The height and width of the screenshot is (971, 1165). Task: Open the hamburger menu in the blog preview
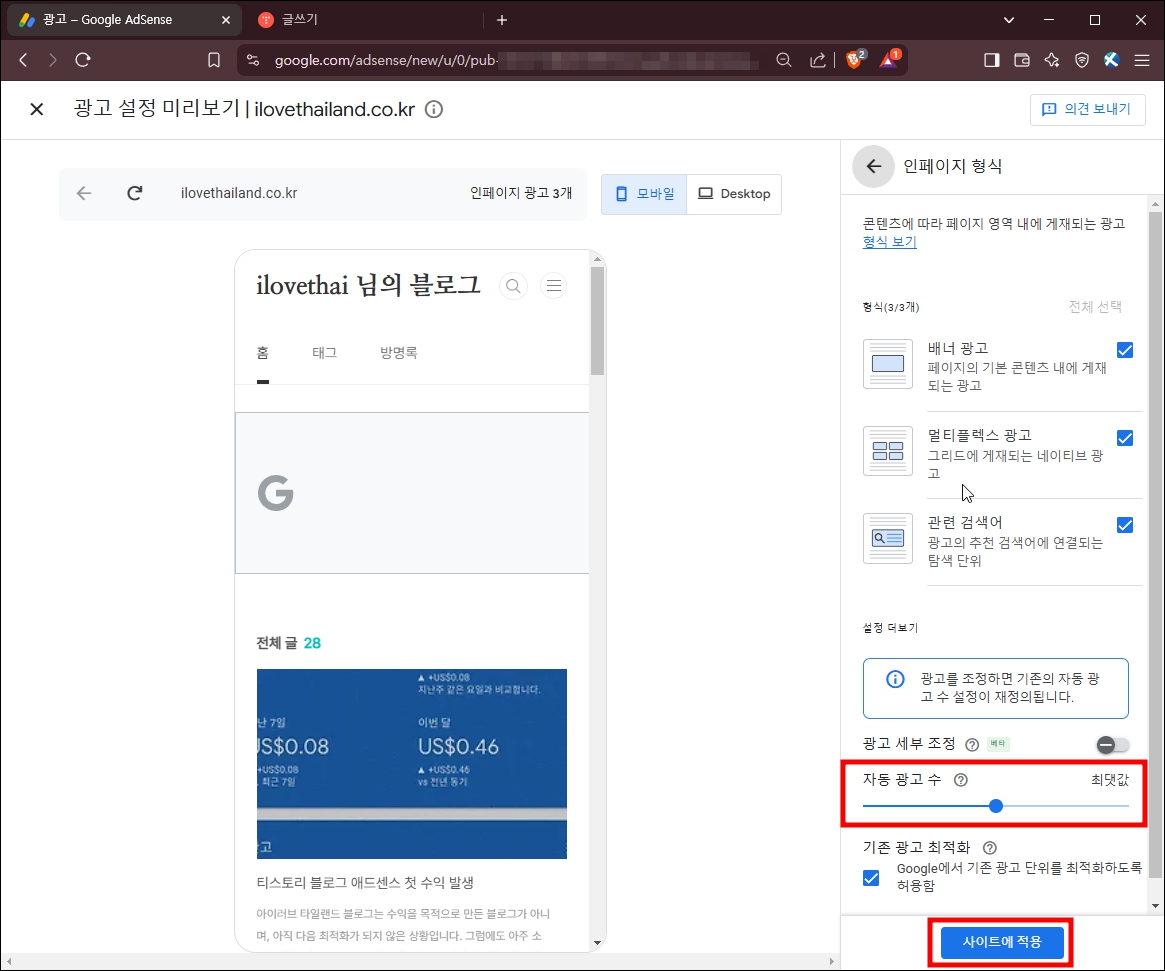[553, 285]
